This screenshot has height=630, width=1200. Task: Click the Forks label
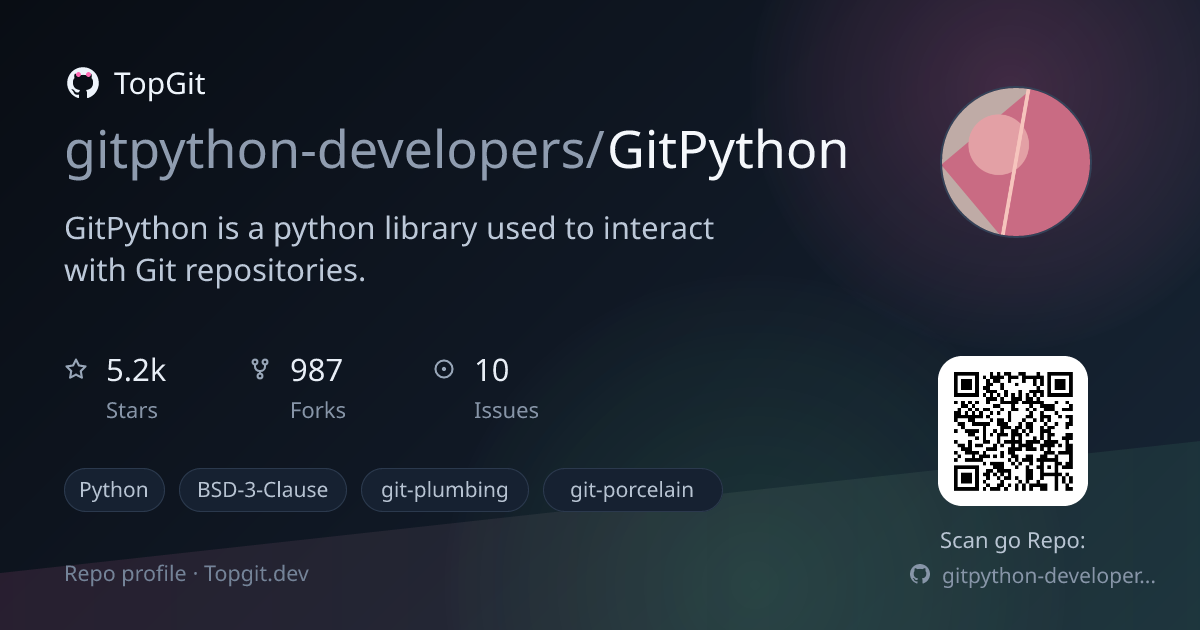pyautogui.click(x=318, y=411)
